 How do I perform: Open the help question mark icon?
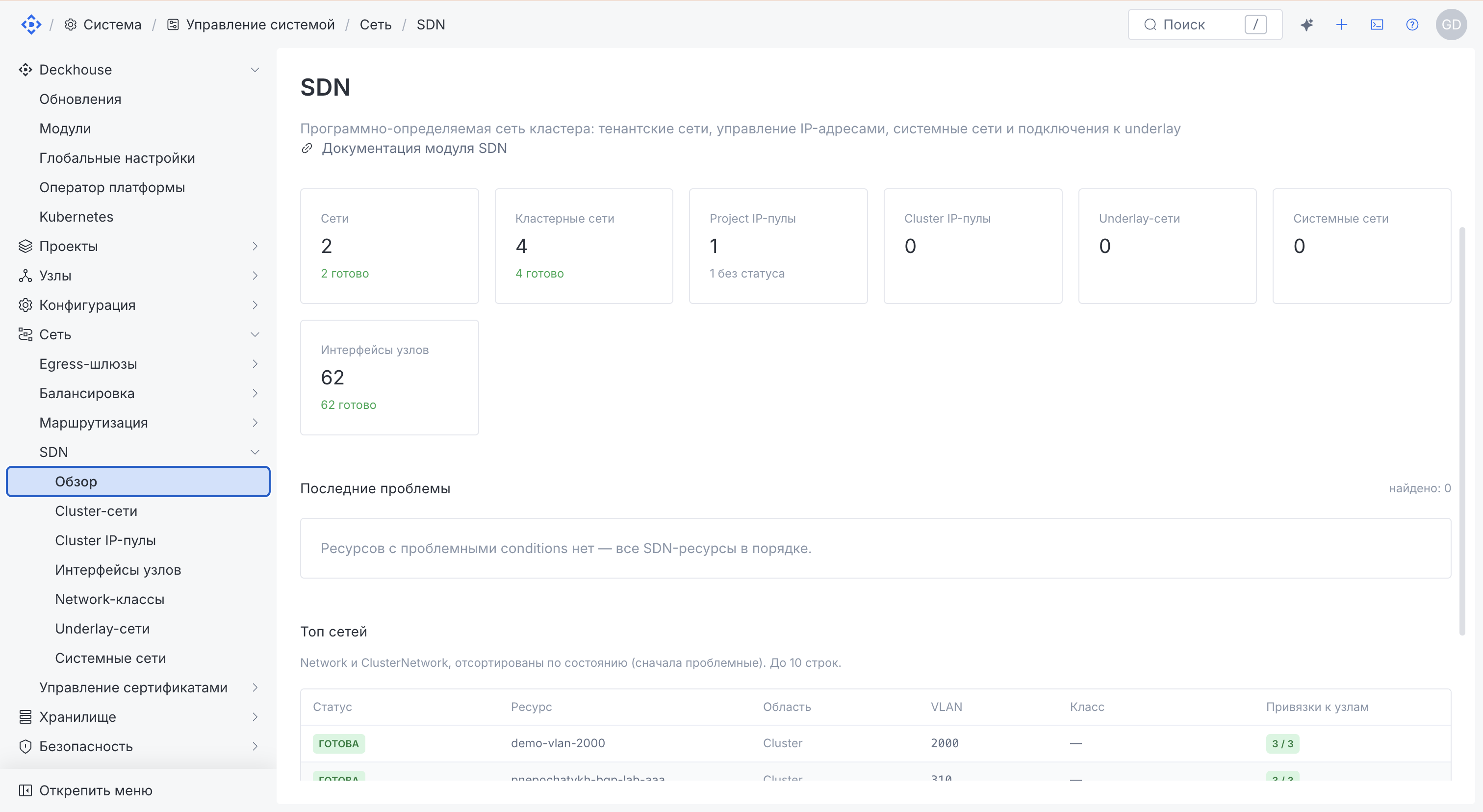tap(1411, 25)
